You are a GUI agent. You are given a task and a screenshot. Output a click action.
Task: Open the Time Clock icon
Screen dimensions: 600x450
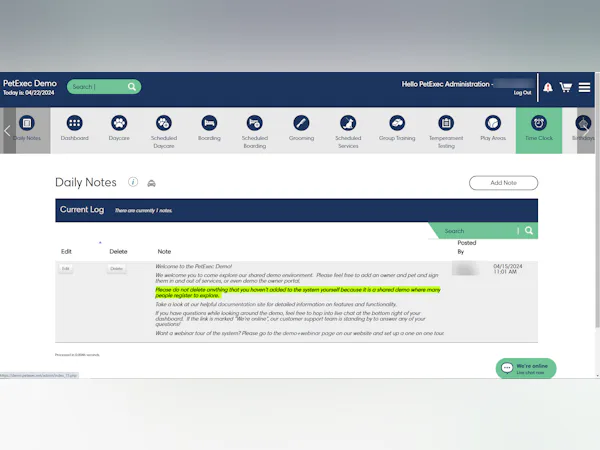tap(539, 123)
